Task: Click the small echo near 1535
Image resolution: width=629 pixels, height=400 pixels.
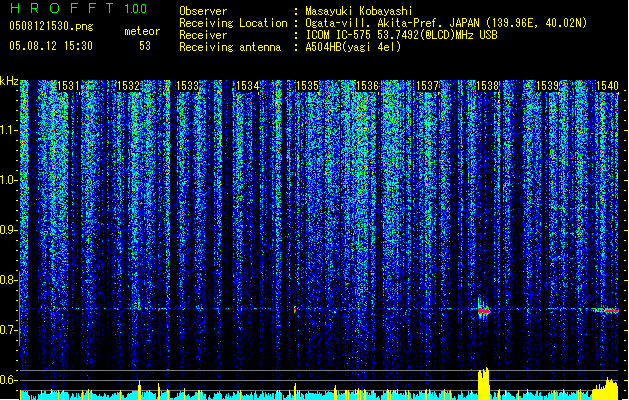Action: coord(295,309)
